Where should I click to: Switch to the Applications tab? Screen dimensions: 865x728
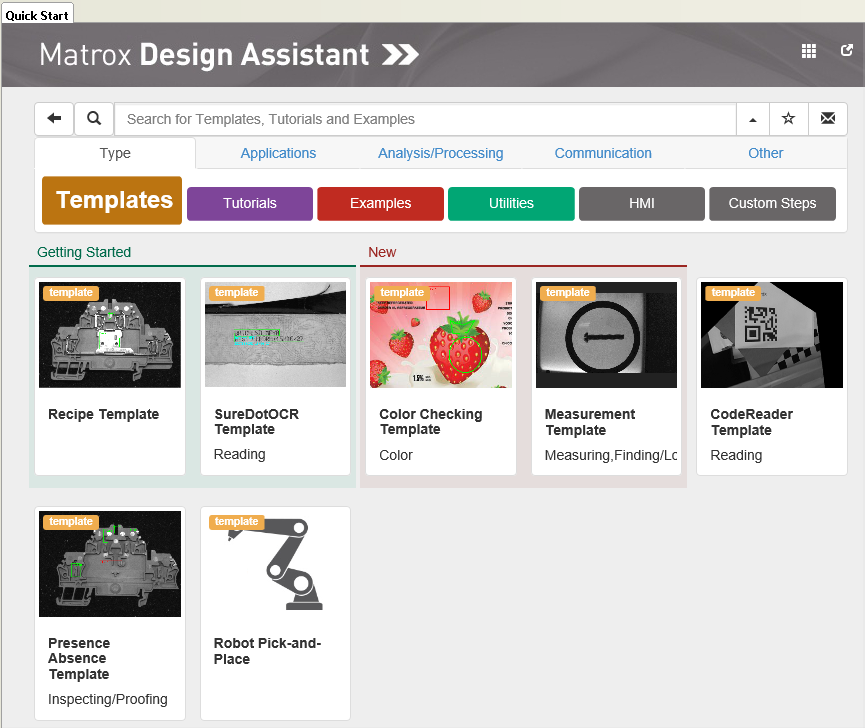278,153
